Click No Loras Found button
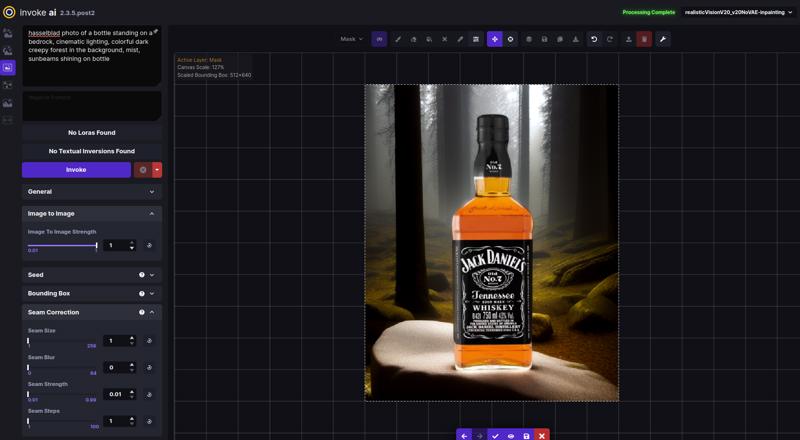 tap(92, 133)
